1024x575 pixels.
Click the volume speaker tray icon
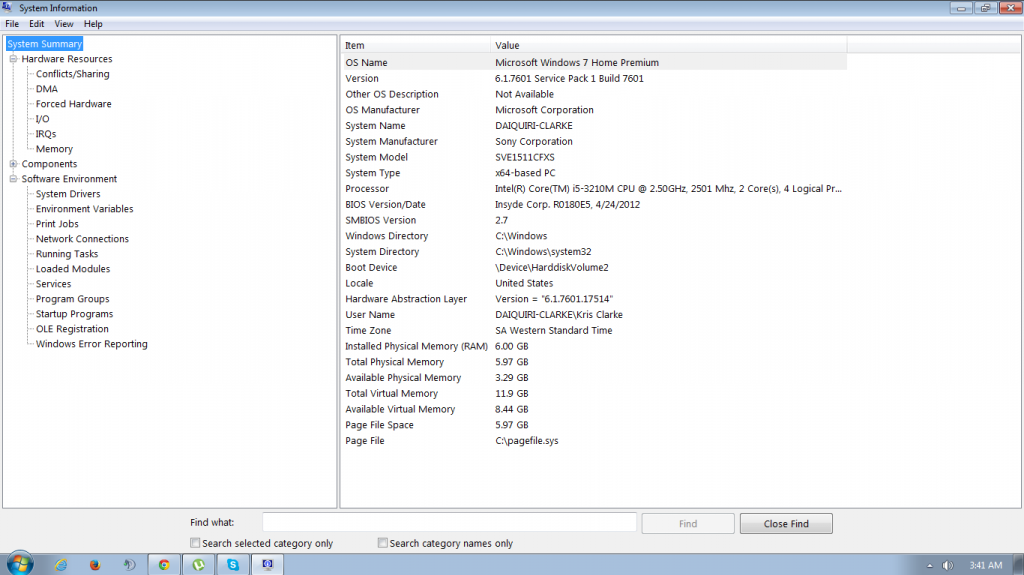[948, 565]
